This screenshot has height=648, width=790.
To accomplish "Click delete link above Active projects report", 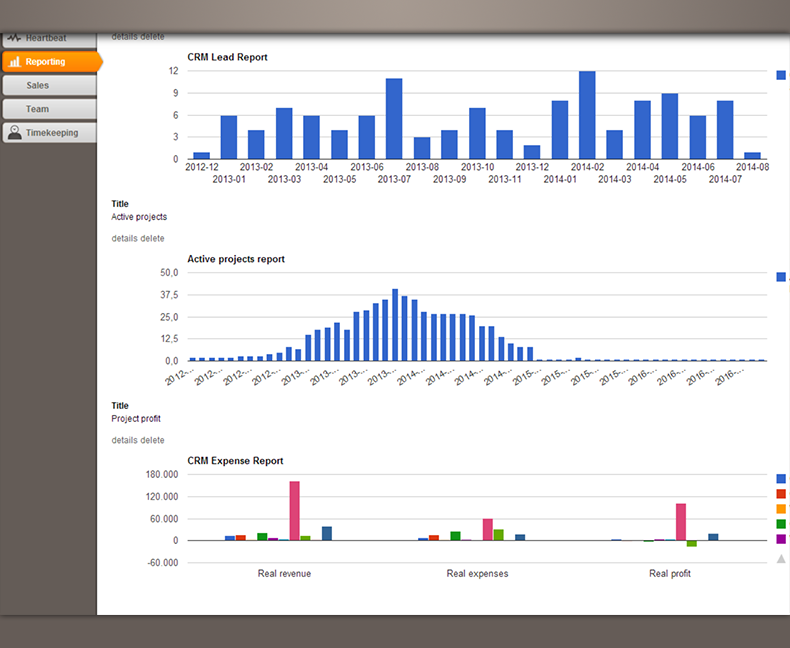I will [152, 238].
